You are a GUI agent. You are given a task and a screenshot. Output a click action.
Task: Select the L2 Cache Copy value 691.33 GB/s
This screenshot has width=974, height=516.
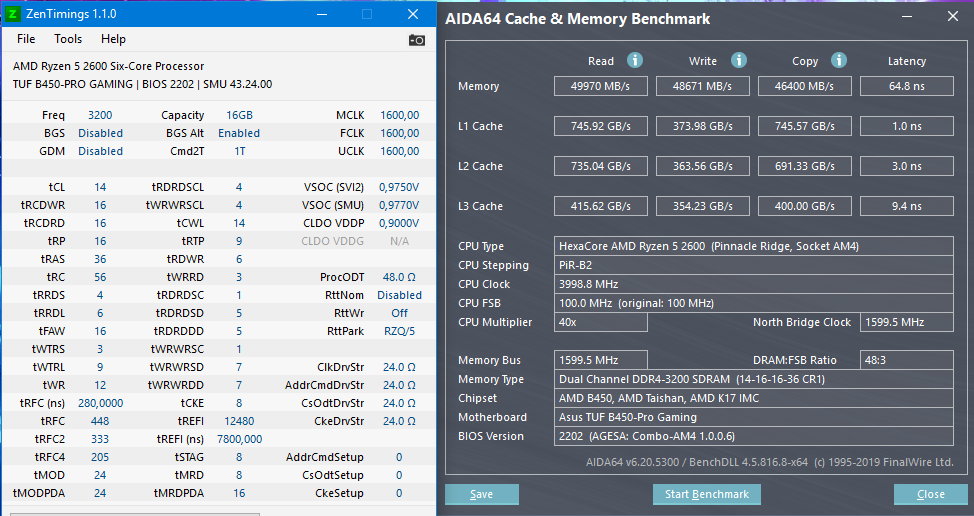(x=804, y=166)
